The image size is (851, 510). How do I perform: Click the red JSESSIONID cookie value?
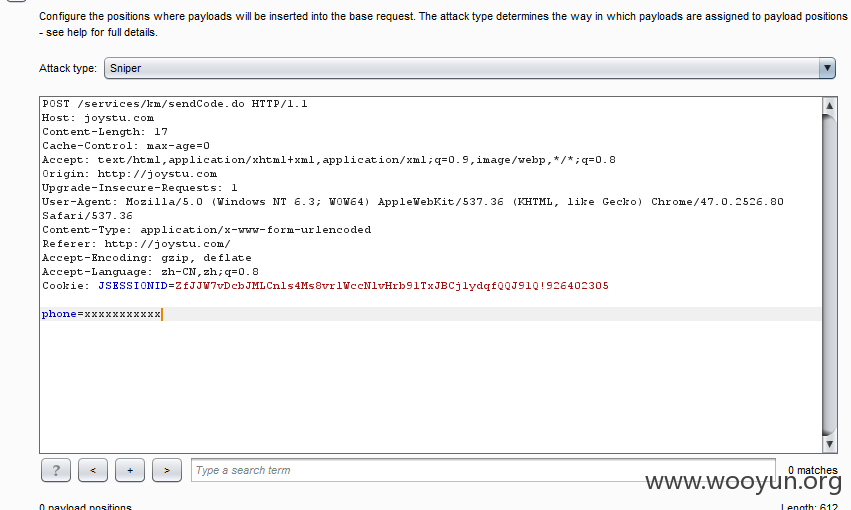coord(392,286)
